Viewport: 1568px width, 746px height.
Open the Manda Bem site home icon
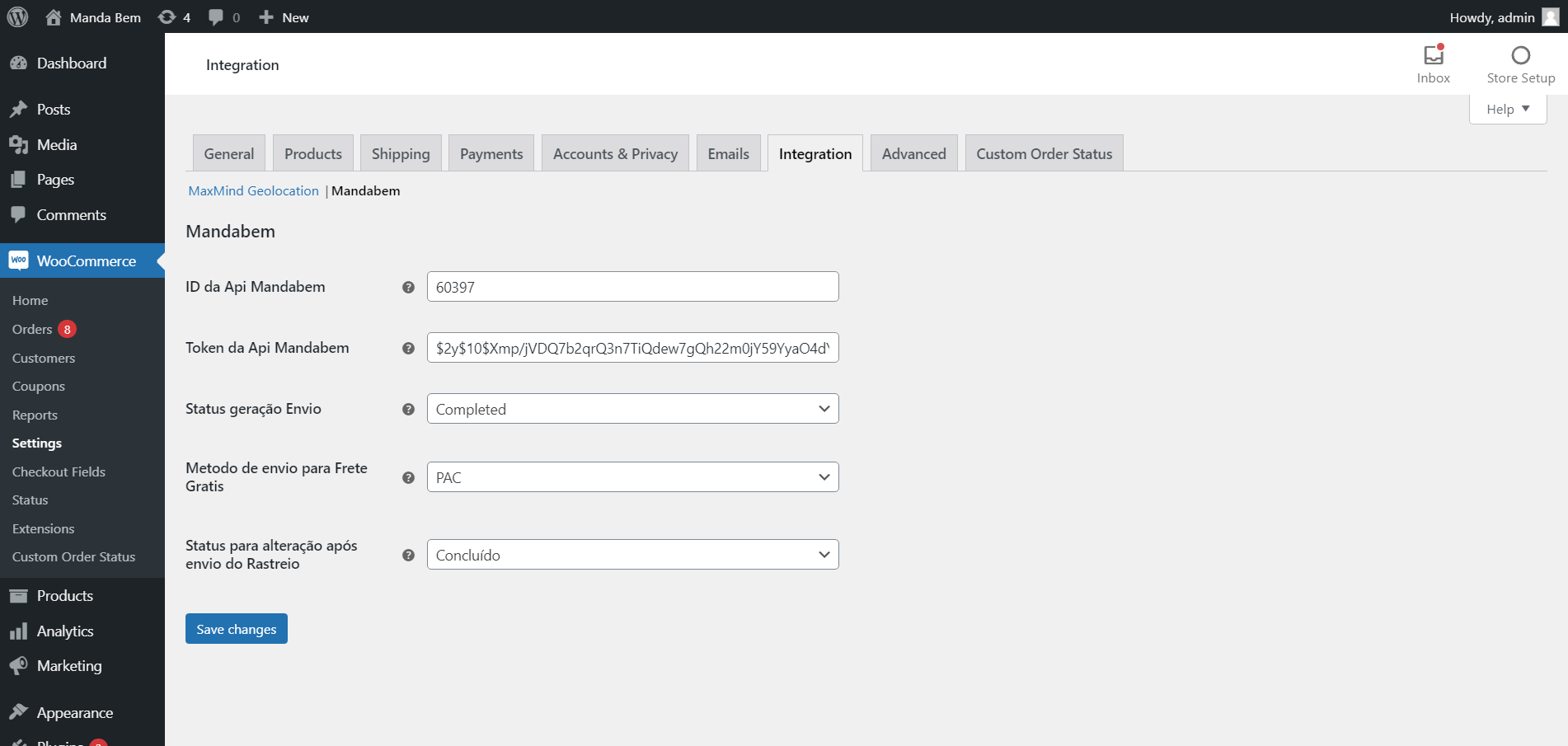click(54, 17)
